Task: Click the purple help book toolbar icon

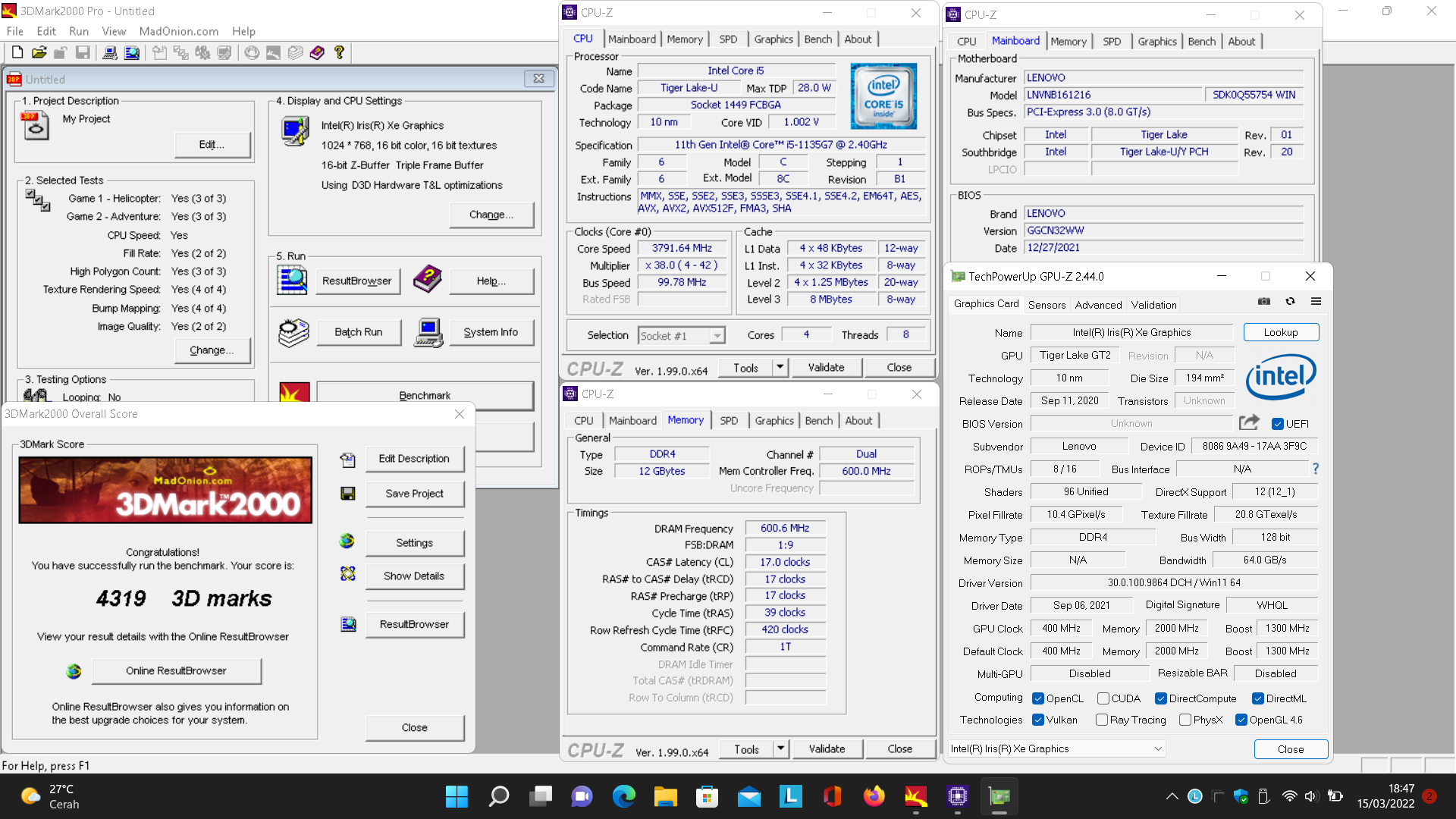Action: [x=317, y=52]
